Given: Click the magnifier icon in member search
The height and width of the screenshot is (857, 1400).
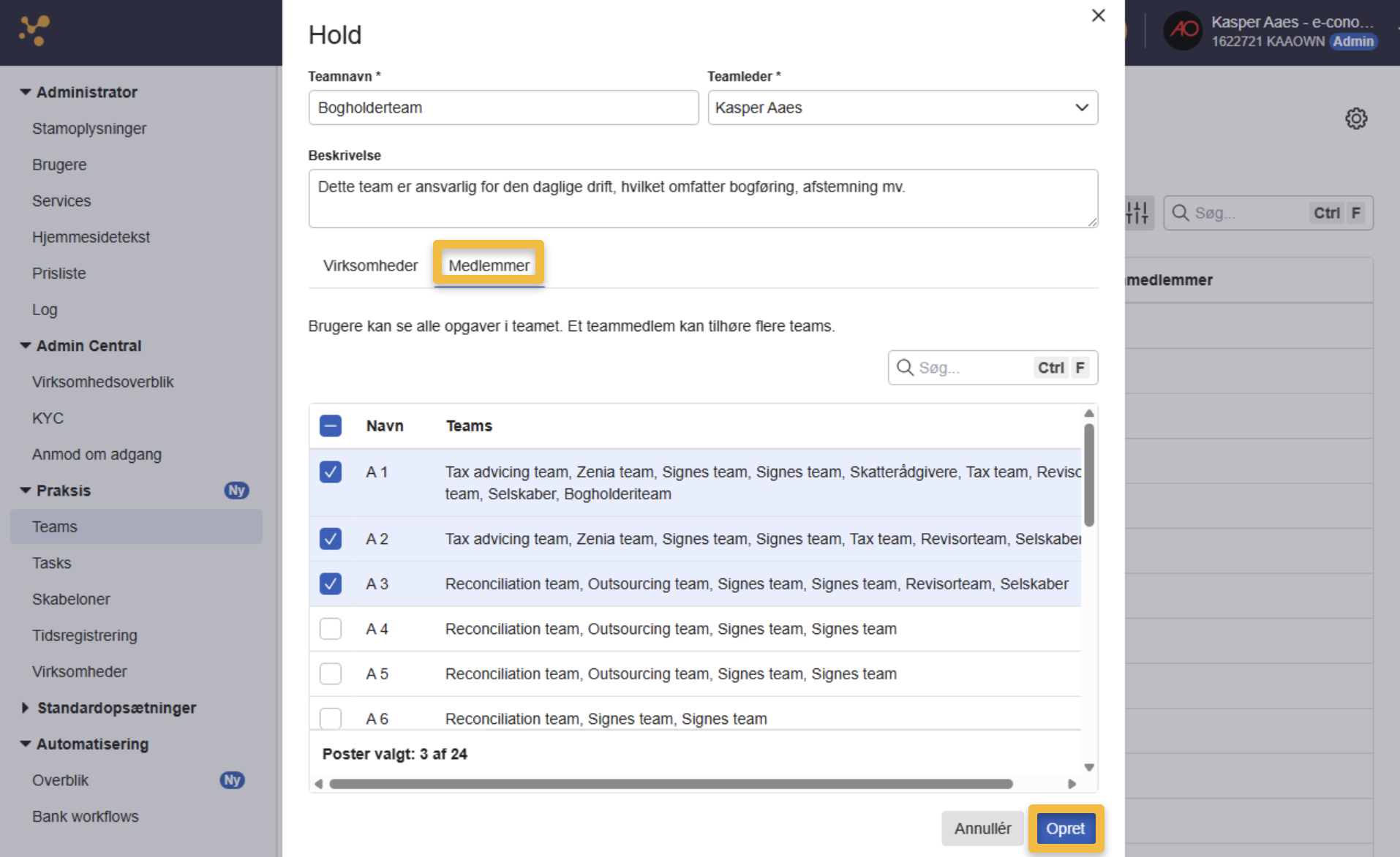Looking at the screenshot, I should coord(905,367).
